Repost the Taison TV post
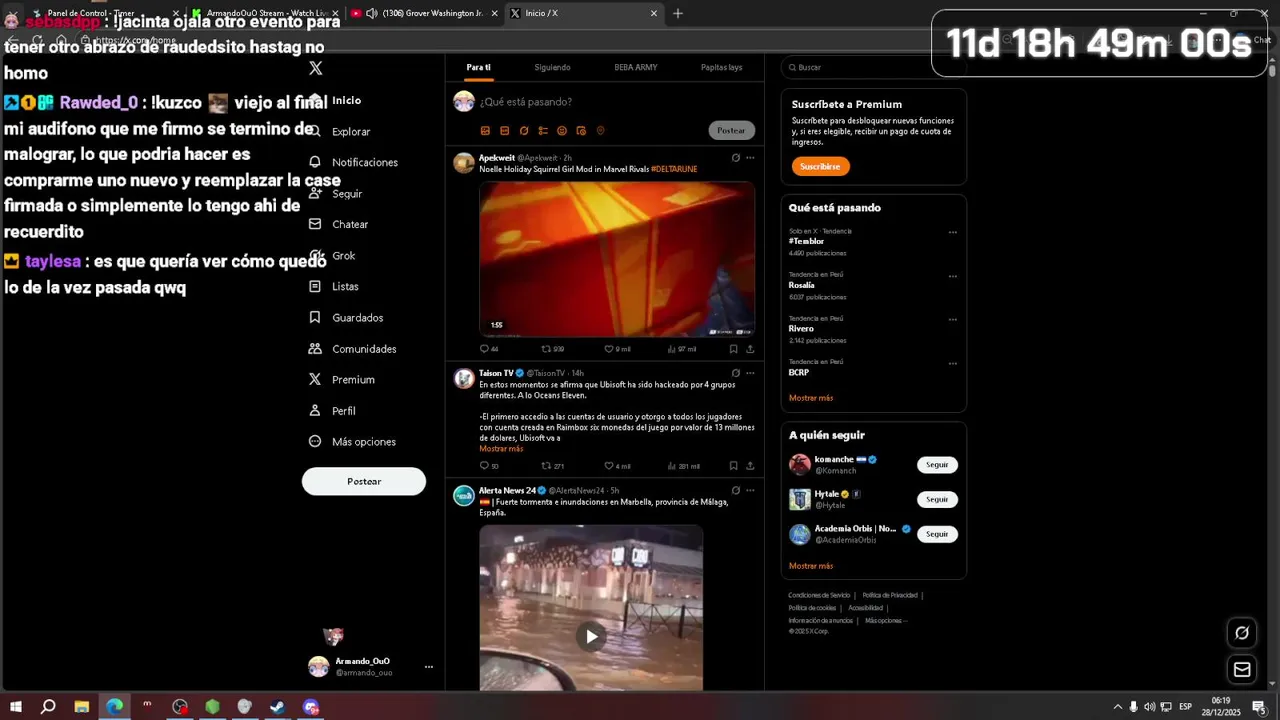This screenshot has width=1280, height=720. click(552, 466)
